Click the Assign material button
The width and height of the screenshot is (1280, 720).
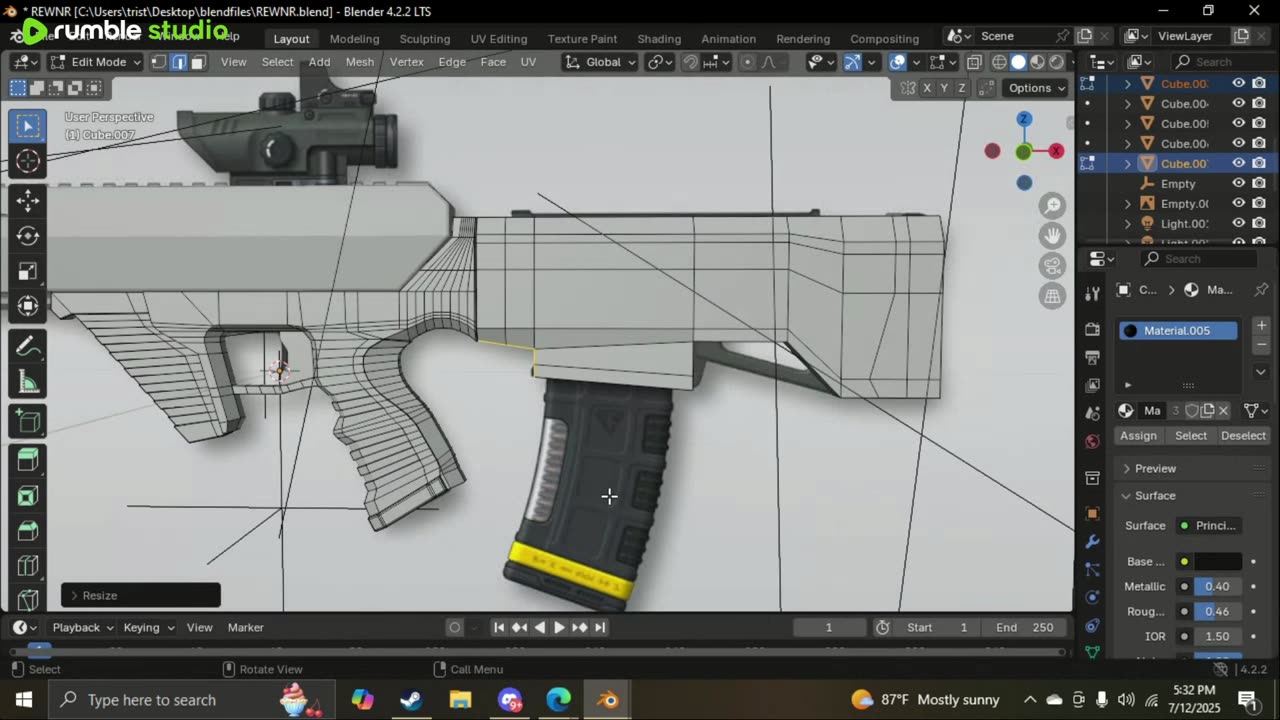pos(1138,436)
